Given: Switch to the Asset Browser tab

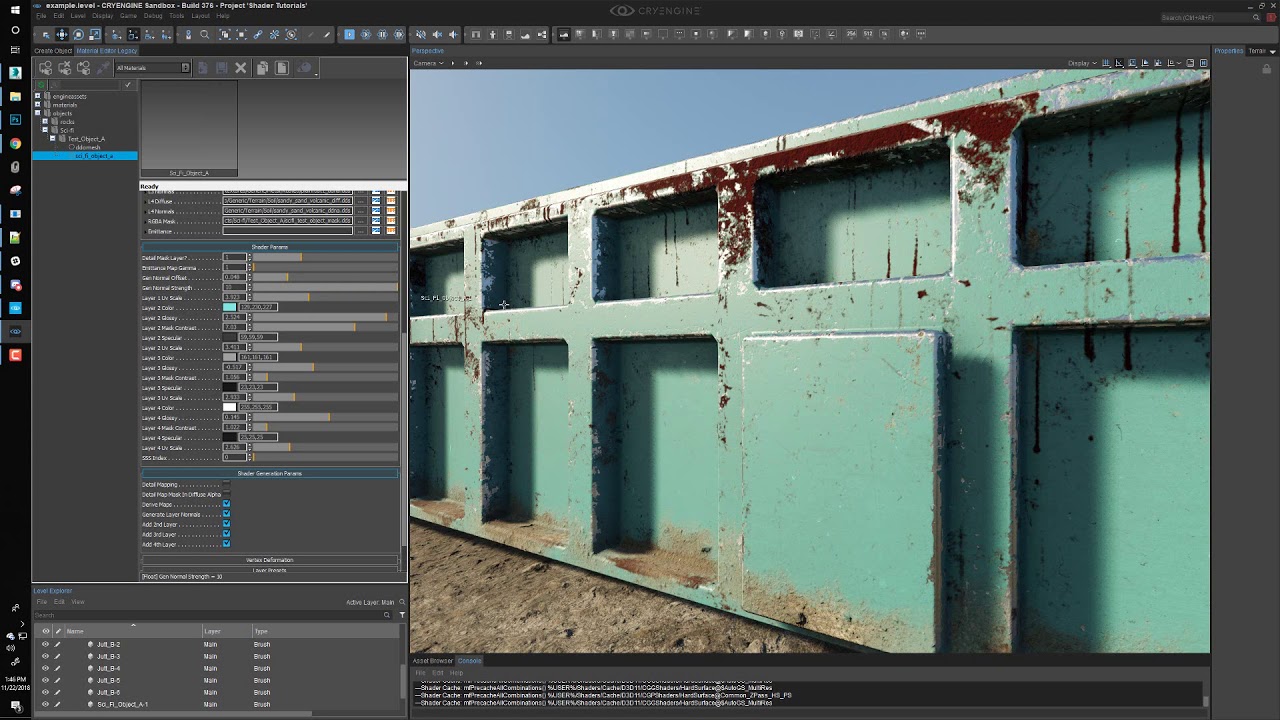Looking at the screenshot, I should point(434,661).
